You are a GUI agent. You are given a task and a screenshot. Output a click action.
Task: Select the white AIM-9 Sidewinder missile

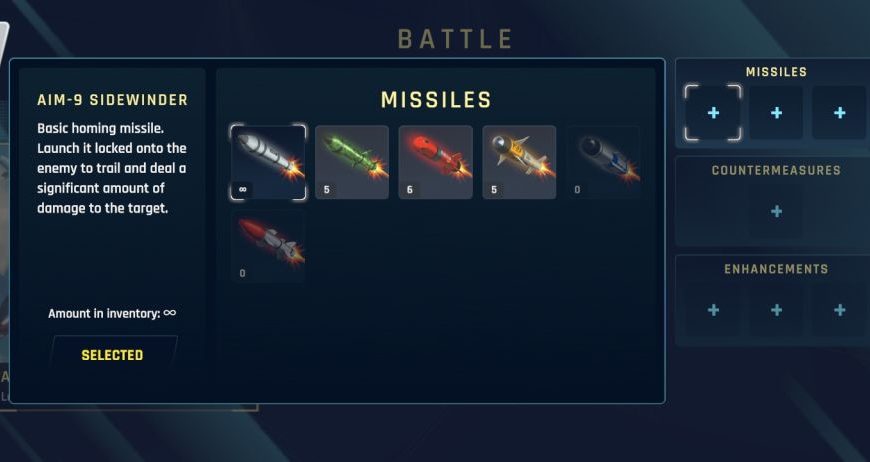pyautogui.click(x=268, y=162)
